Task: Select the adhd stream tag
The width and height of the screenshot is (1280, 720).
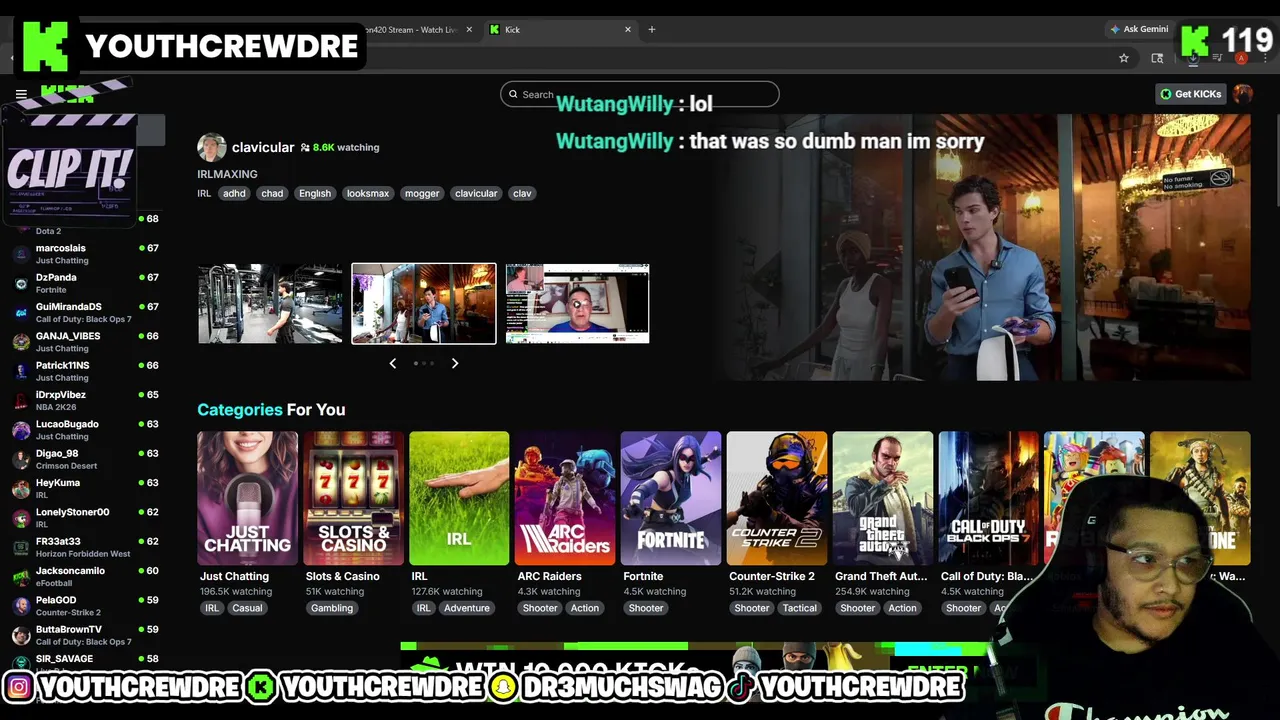Action: point(234,193)
